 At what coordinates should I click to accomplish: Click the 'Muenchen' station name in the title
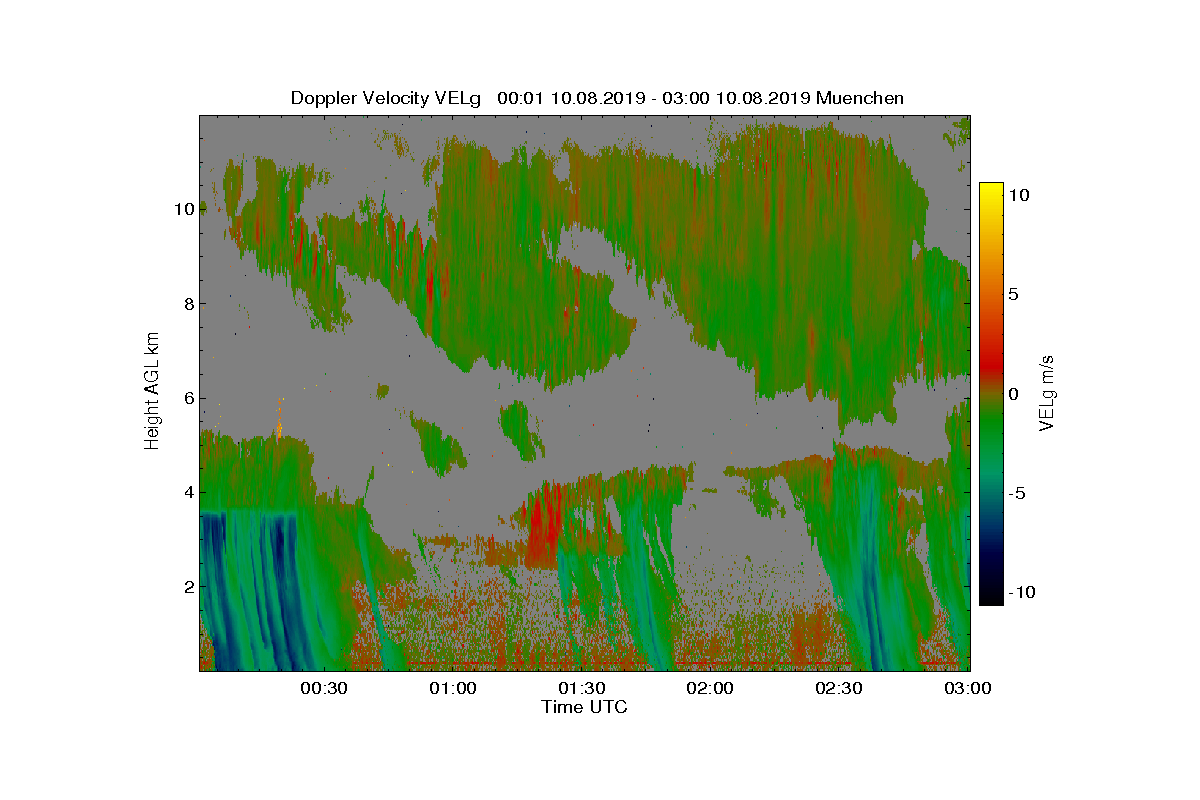(860, 98)
